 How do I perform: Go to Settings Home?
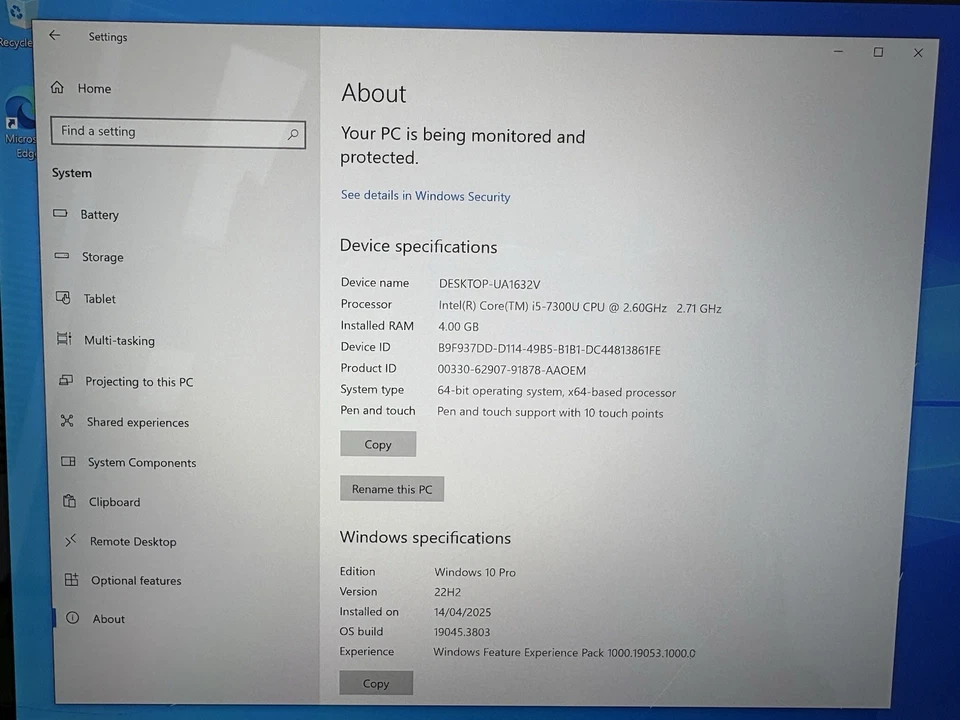(93, 88)
